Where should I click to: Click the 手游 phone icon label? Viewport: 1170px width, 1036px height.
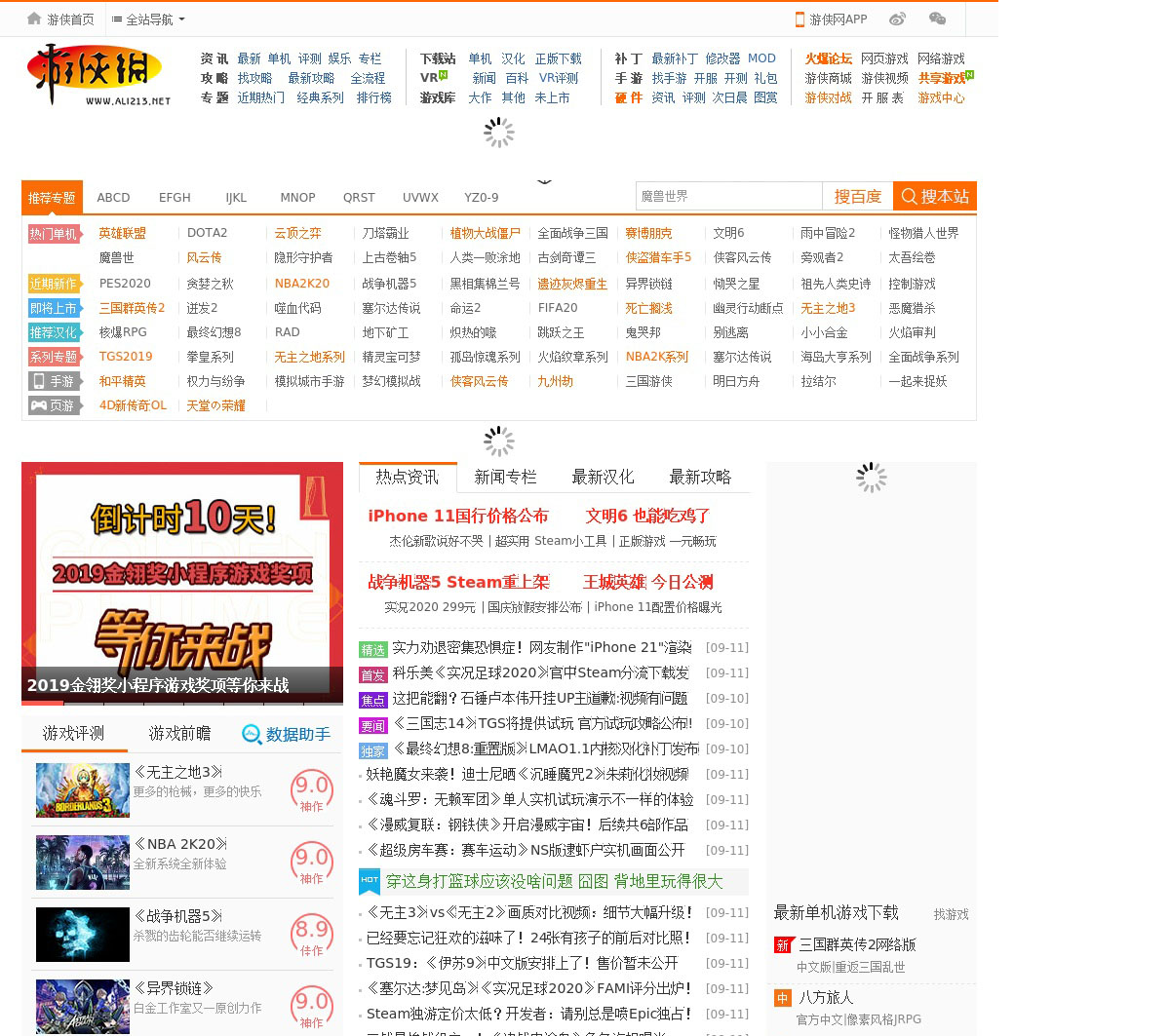[54, 381]
